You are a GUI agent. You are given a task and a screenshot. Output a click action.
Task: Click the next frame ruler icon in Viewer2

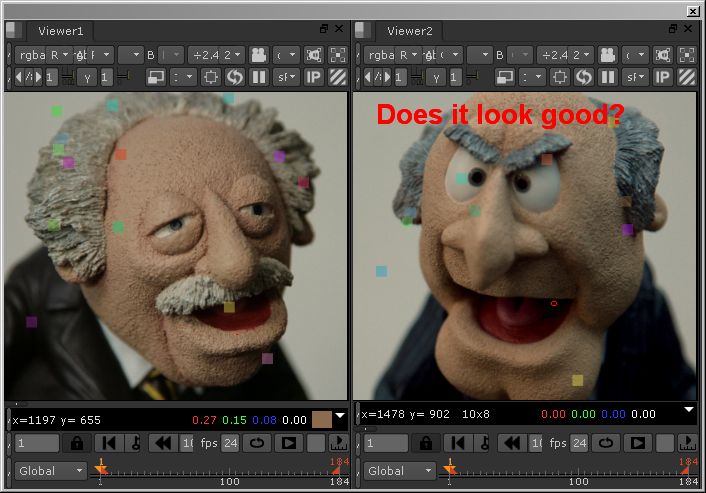pos(688,443)
